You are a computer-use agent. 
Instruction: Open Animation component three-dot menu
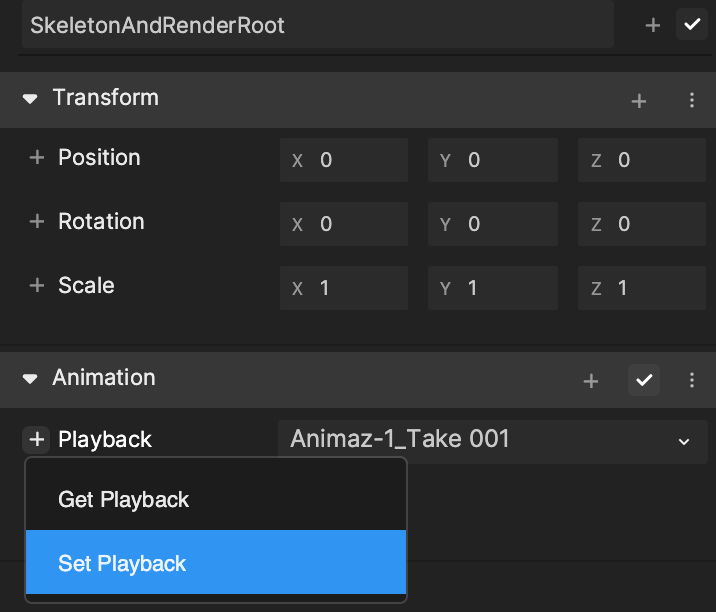(x=692, y=380)
